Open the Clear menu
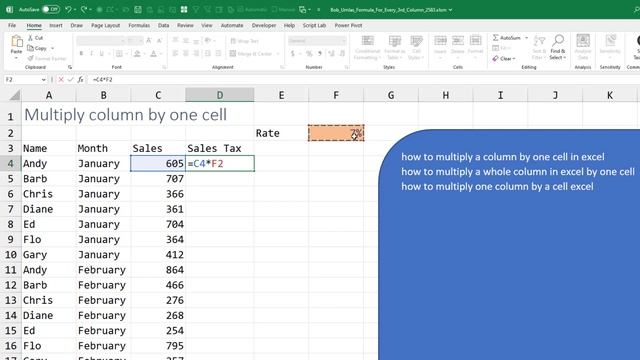 click(x=504, y=58)
